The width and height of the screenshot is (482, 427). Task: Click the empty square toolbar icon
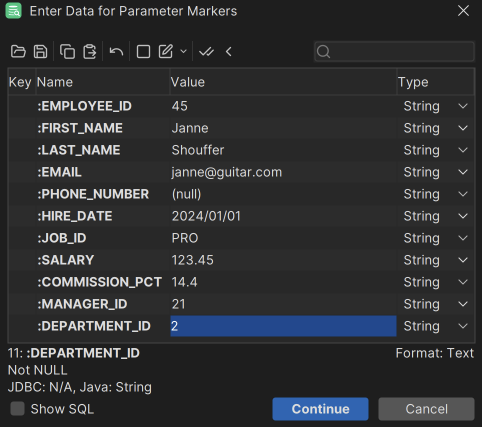[x=143, y=52]
